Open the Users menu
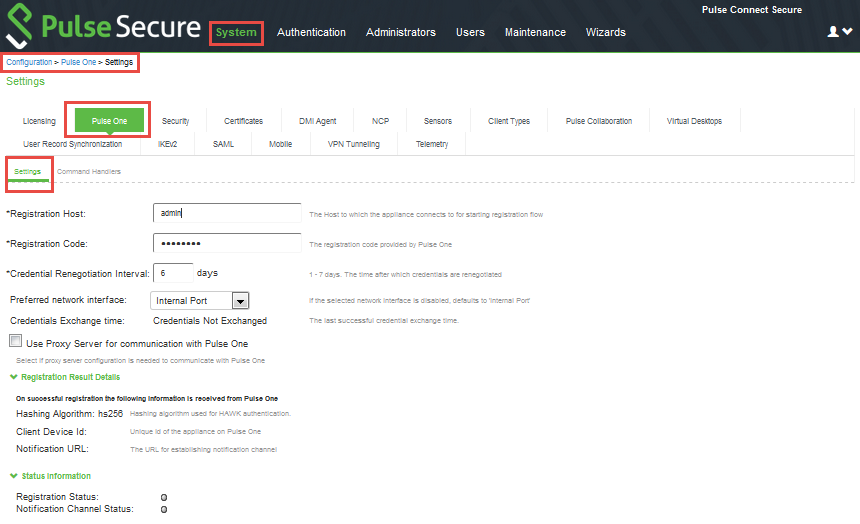Screen dimensions: 860x524 470,32
